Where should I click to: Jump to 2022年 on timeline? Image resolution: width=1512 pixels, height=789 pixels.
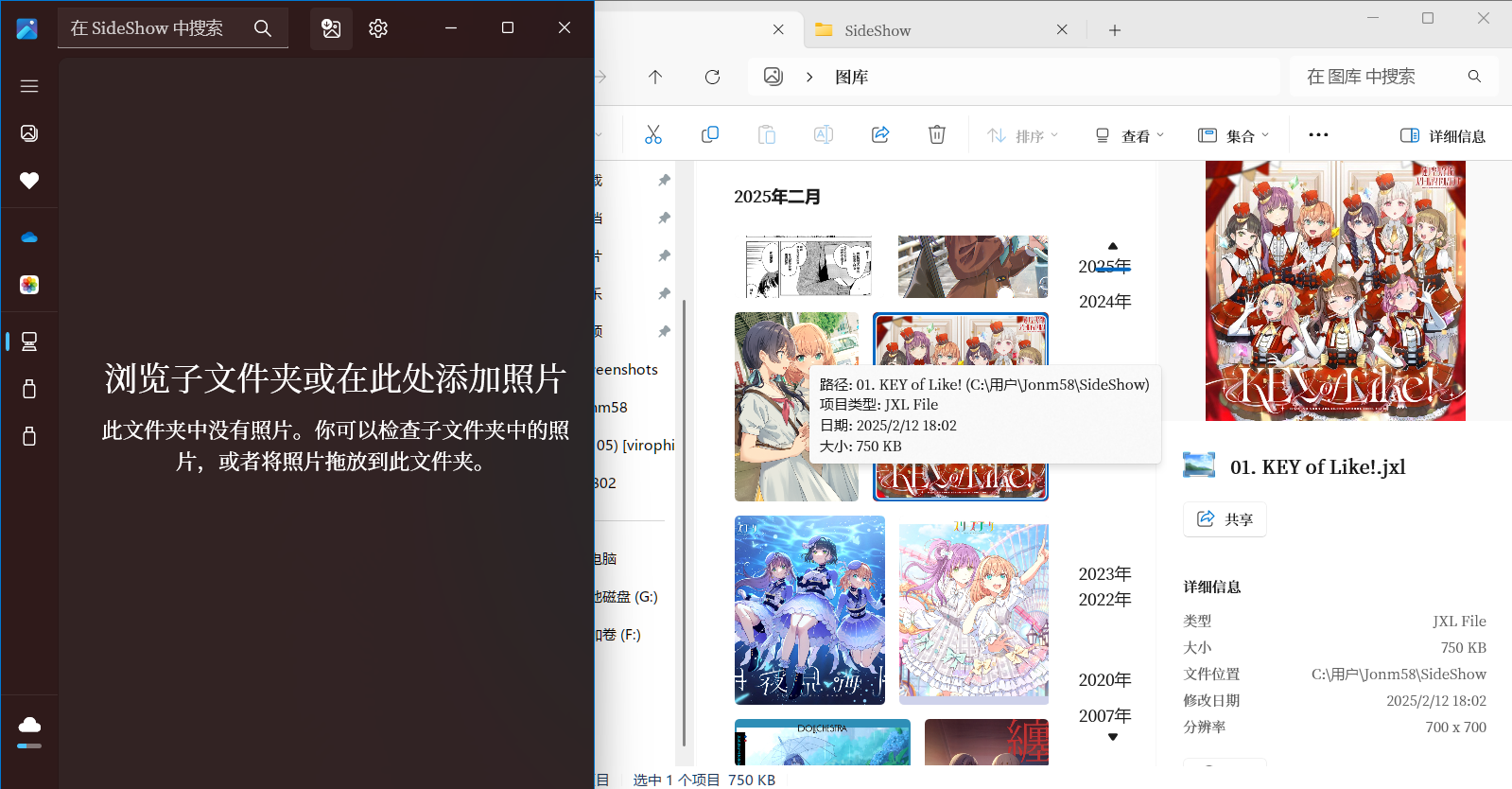tap(1104, 600)
